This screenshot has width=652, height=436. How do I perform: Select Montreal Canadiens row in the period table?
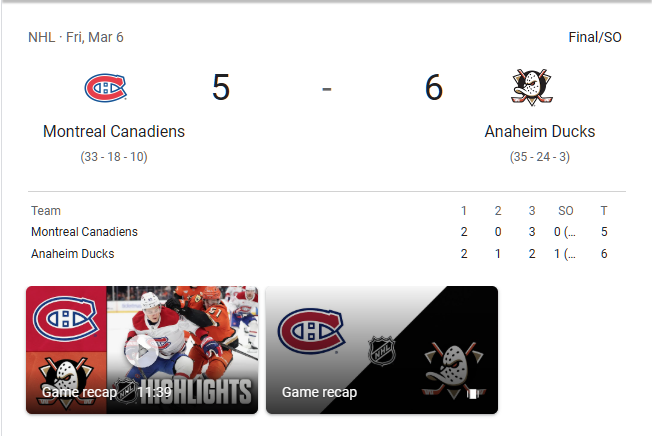coord(84,232)
